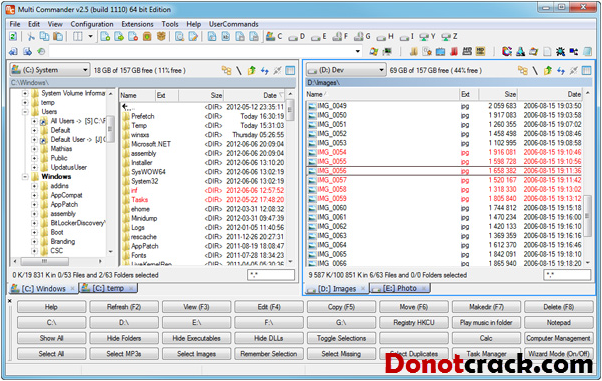The height and width of the screenshot is (381, 602).
Task: Click the Delete (F8) button
Action: (559, 307)
